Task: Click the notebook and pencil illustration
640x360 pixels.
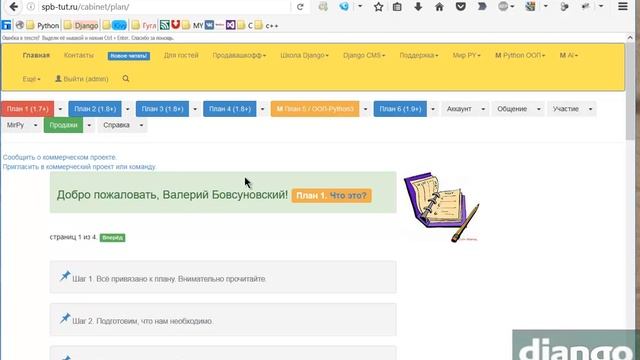Action: 442,207
